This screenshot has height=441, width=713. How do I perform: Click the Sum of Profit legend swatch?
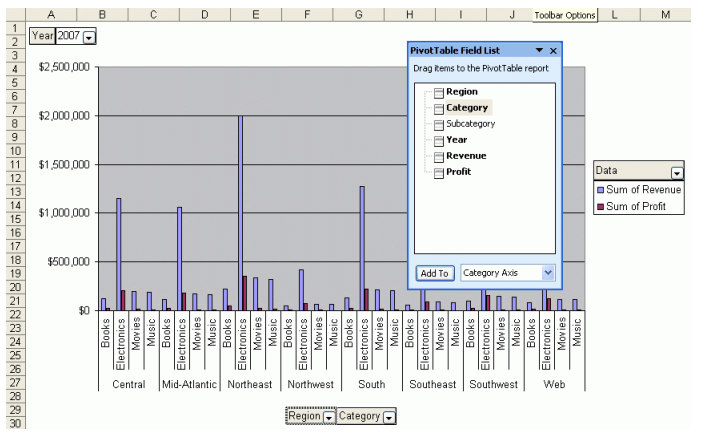(600, 206)
